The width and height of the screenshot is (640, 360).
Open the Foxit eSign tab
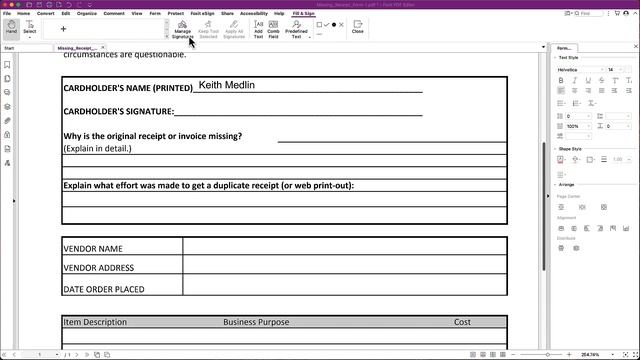202,13
